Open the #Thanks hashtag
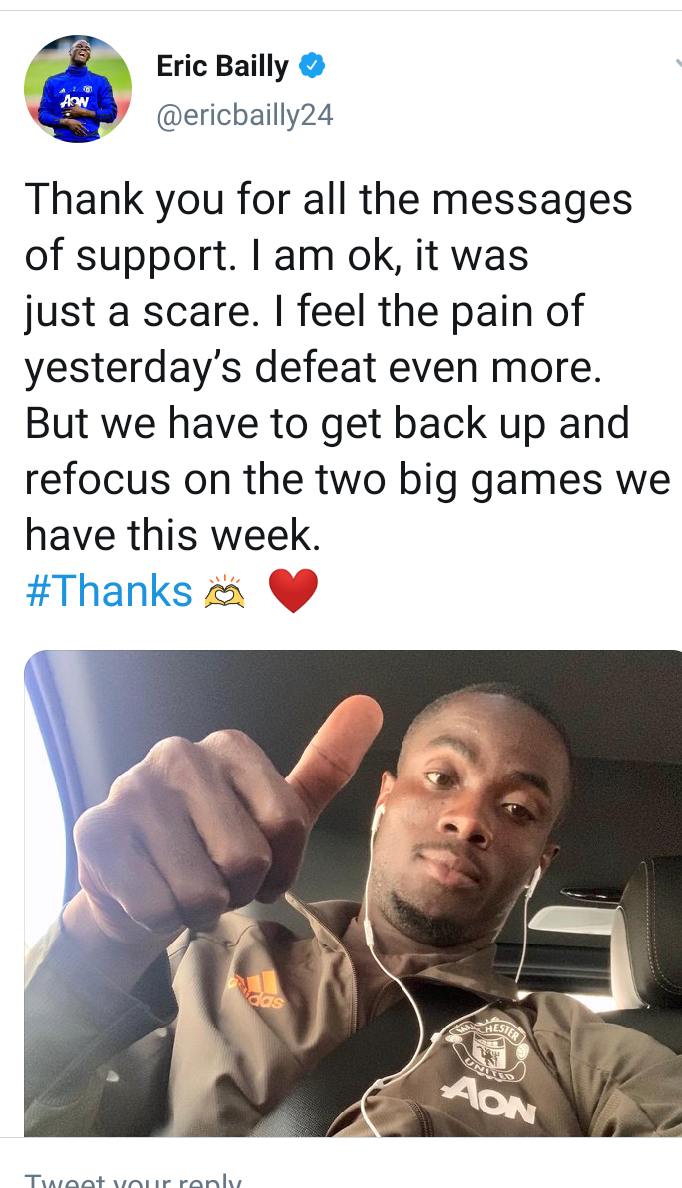 (109, 590)
